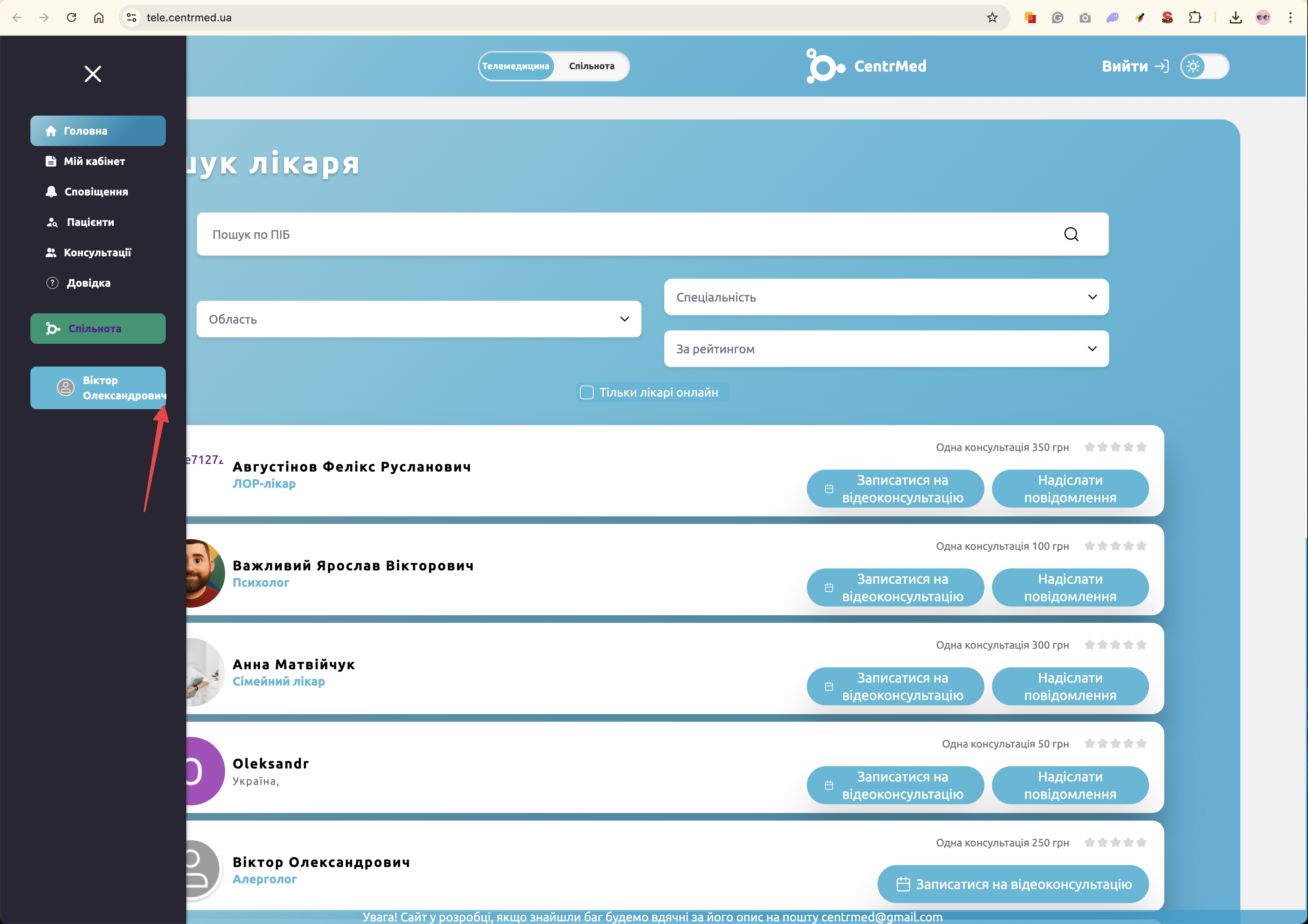The image size is (1308, 924).
Task: Click the question mark Довідка icon
Action: (x=52, y=283)
